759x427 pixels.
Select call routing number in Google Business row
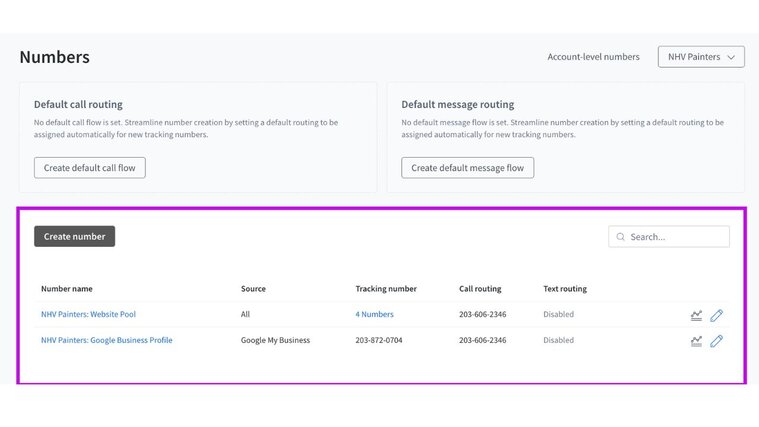pyautogui.click(x=483, y=340)
